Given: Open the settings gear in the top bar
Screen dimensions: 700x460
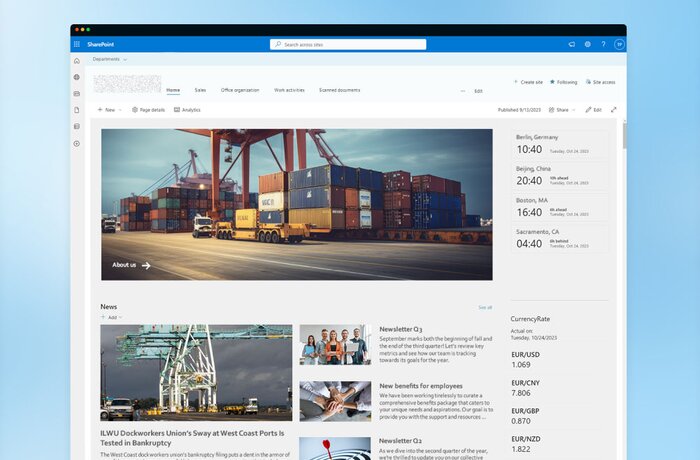Looking at the screenshot, I should (x=587, y=44).
